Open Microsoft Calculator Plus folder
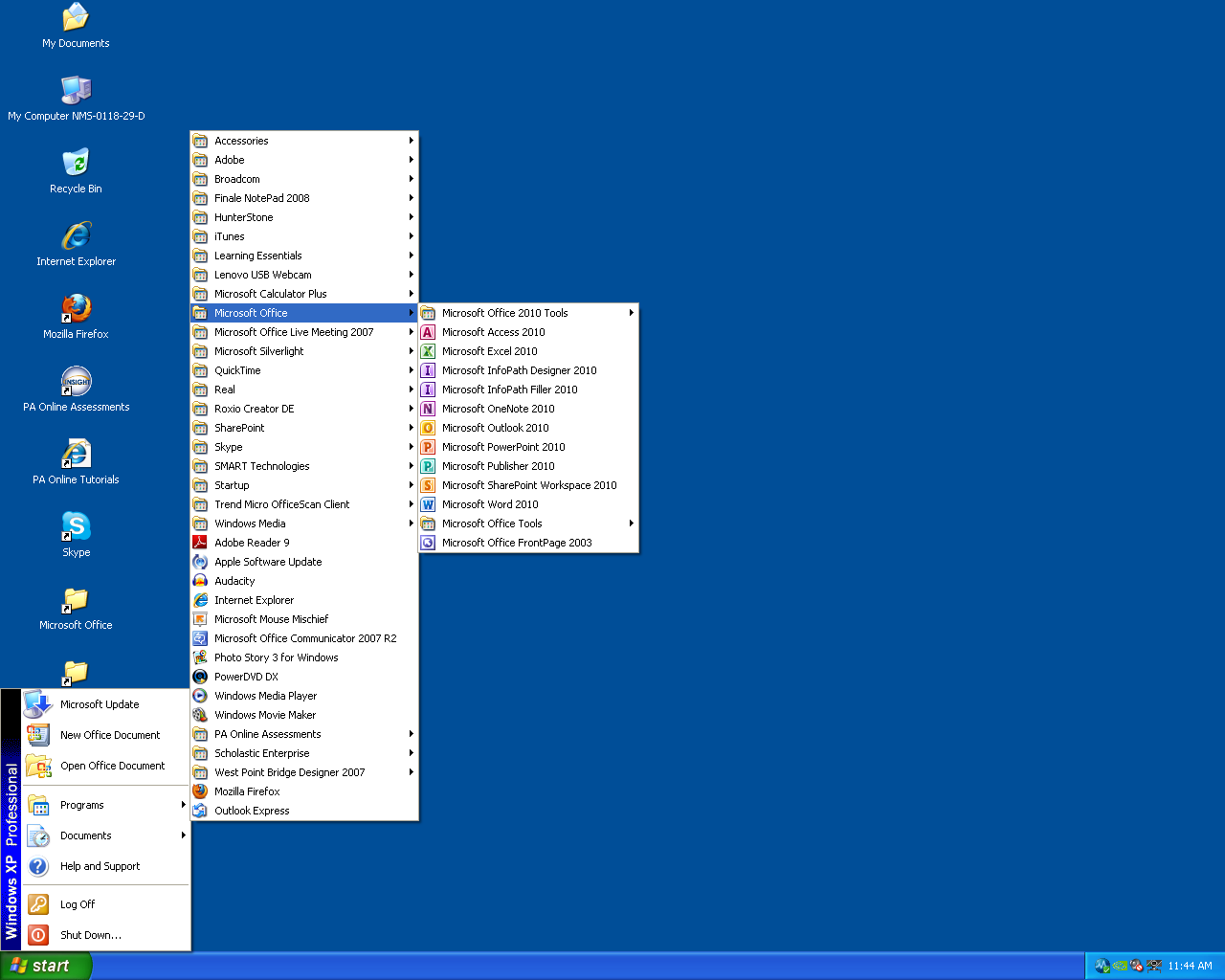This screenshot has width=1225, height=980. click(x=304, y=294)
